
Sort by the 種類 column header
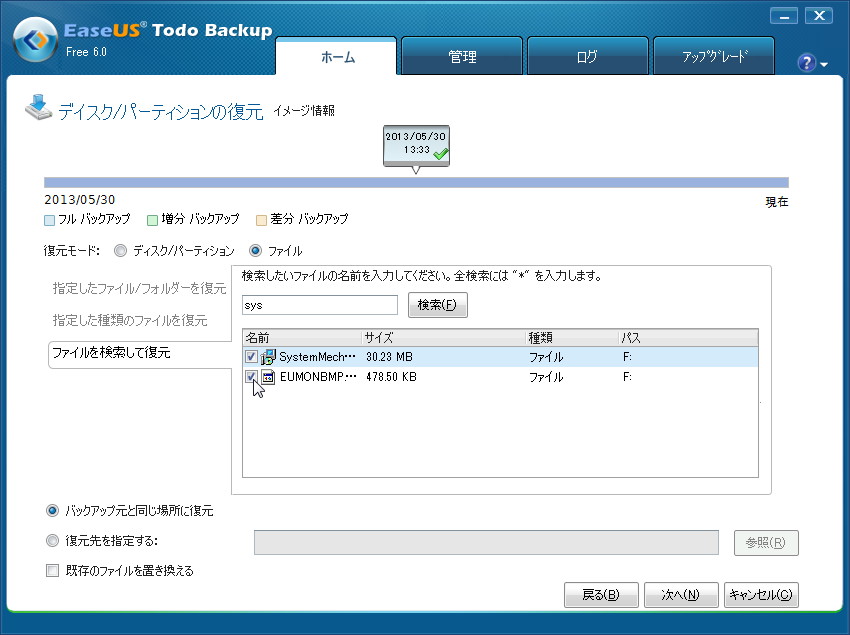point(572,337)
